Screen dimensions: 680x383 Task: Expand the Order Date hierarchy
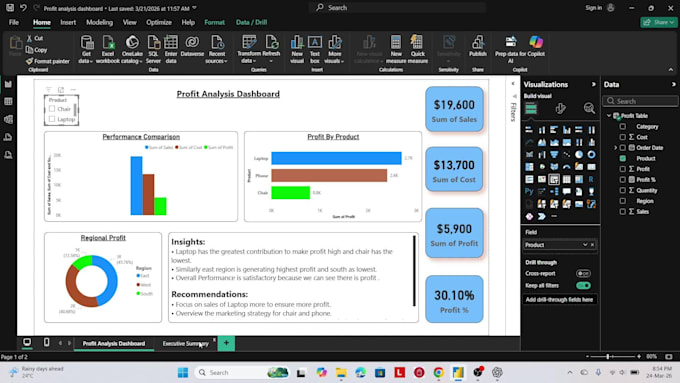click(615, 148)
